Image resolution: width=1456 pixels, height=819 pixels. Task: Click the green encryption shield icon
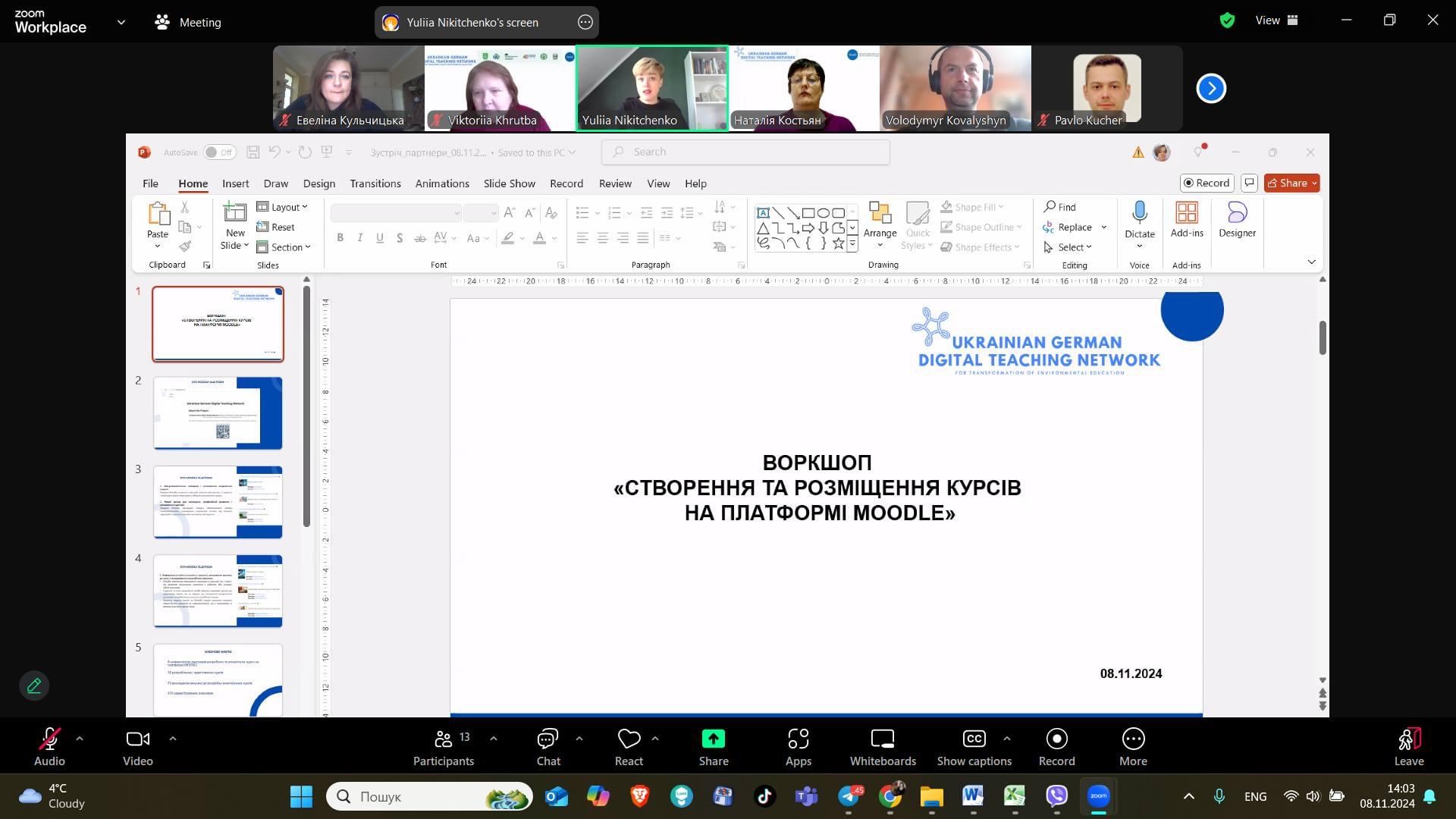click(1227, 20)
